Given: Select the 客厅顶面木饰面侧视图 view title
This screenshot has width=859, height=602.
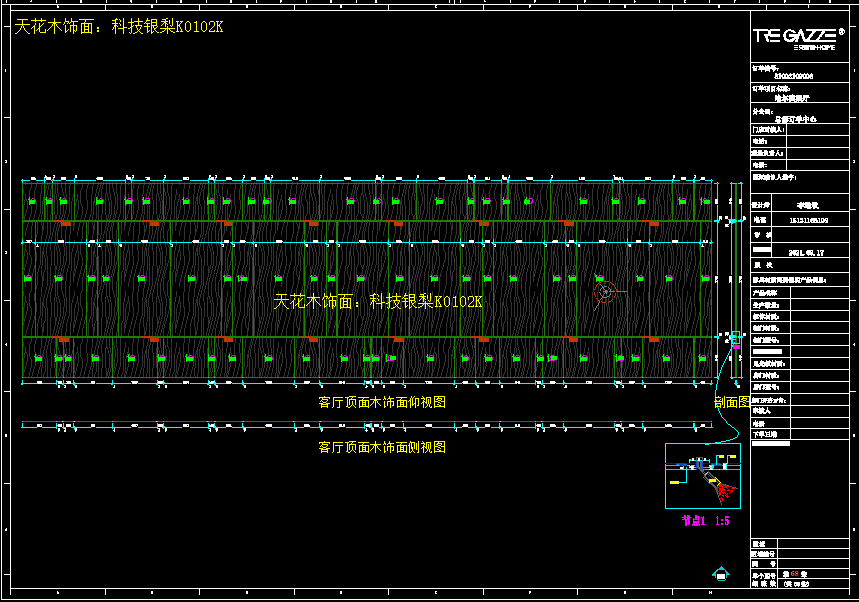Looking at the screenshot, I should pos(381,447).
